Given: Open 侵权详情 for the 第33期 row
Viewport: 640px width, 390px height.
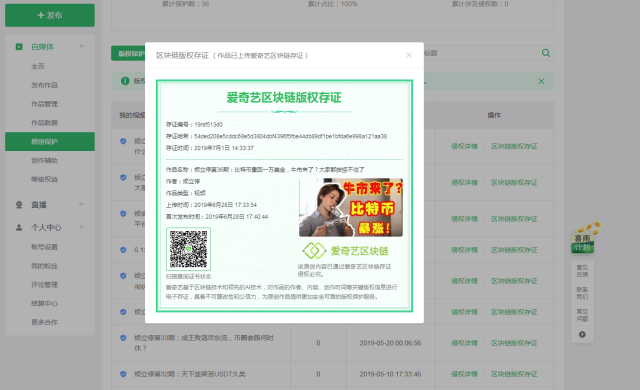Looking at the screenshot, I should pos(464,343).
